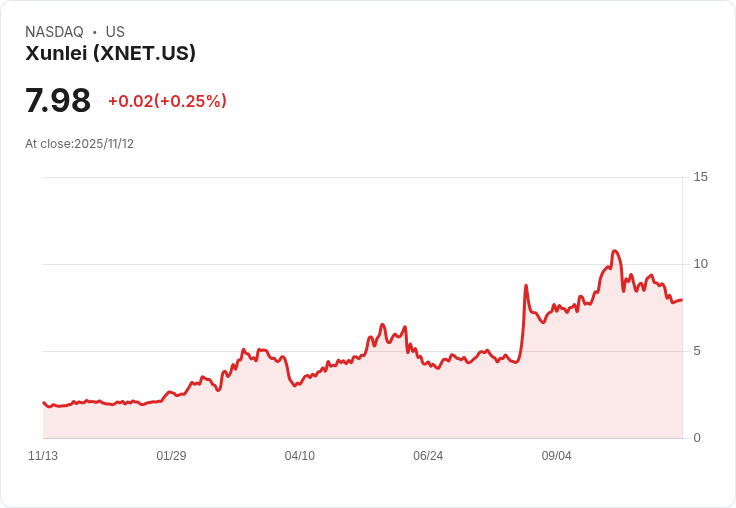This screenshot has height=508, width=736.
Task: Select the 04/10 date on the time axis
Action: click(300, 456)
